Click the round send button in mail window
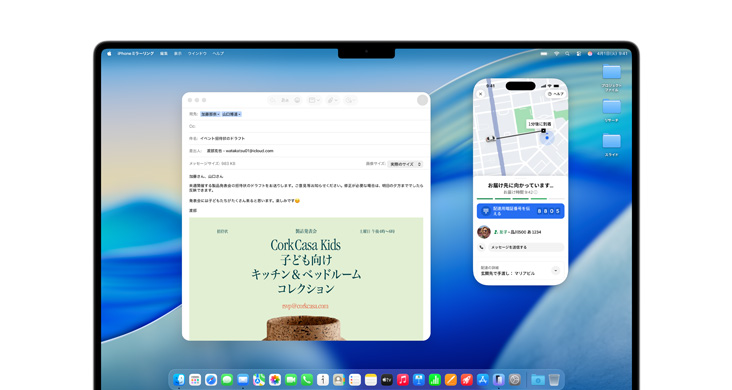Screen dimensions: 732x390 pyautogui.click(x=422, y=100)
